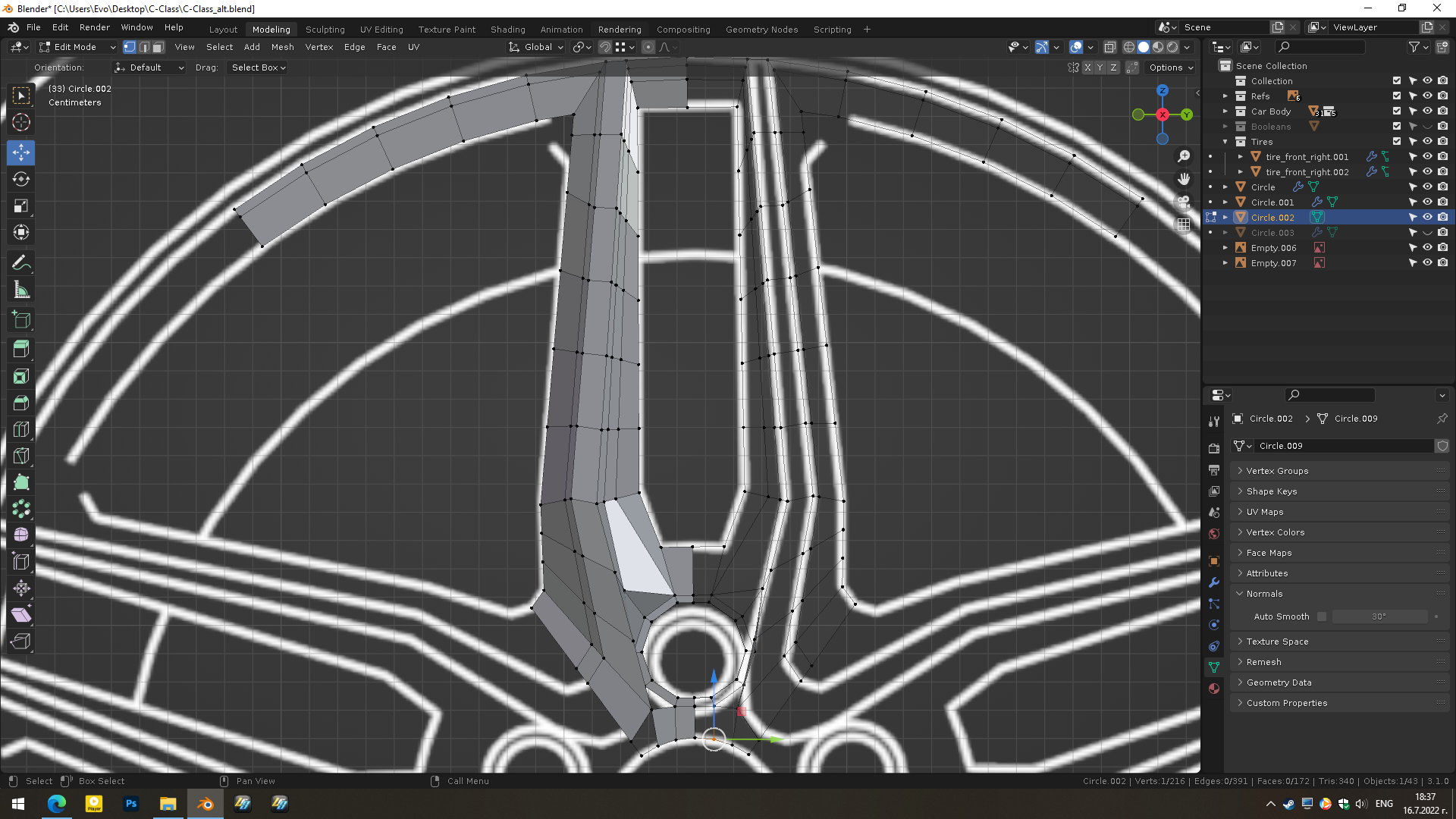Viewport: 1456px width, 819px height.
Task: Select the Measure tool
Action: pos(21,290)
